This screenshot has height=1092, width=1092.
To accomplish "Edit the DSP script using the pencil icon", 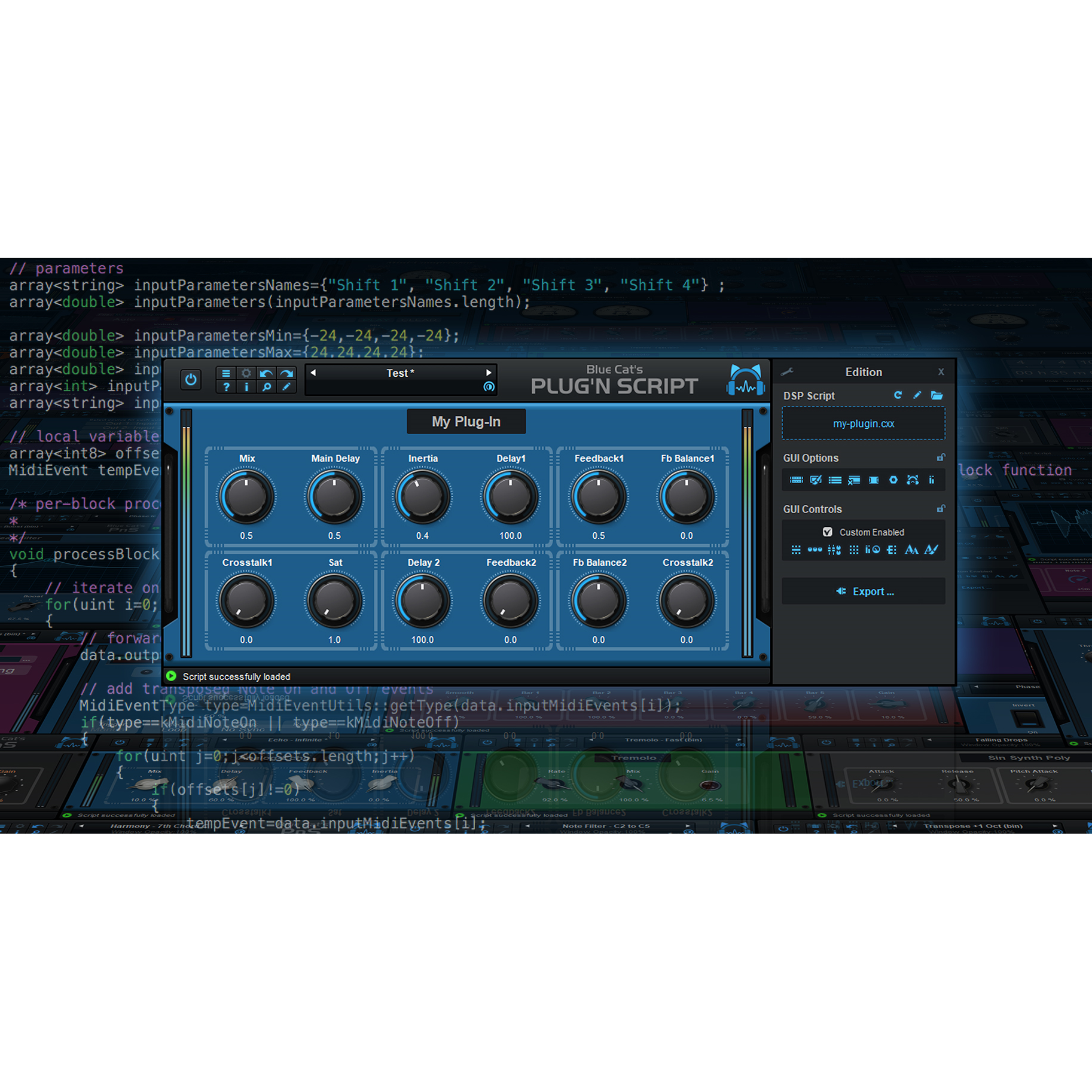I will click(917, 396).
